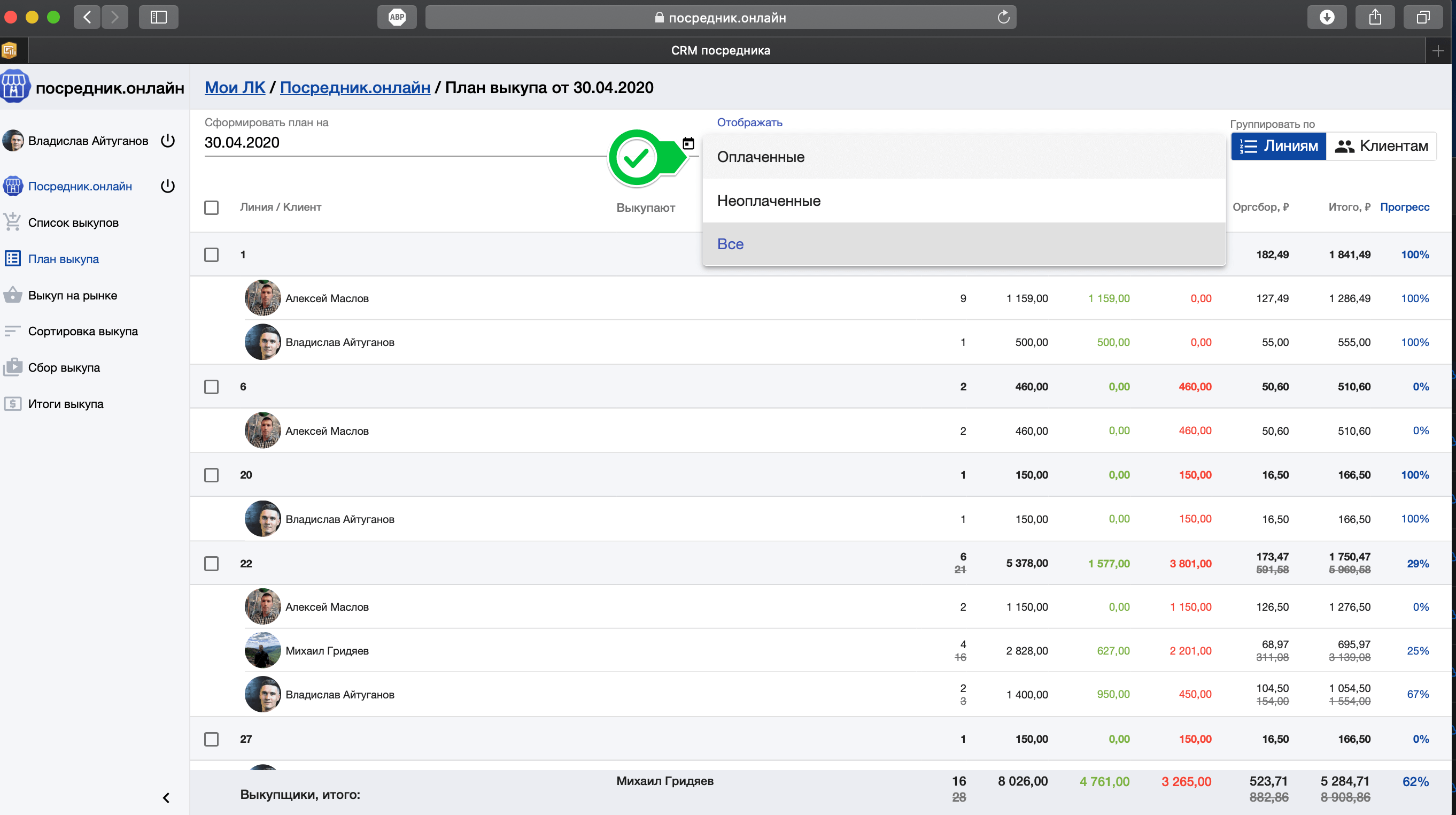Open Итоги выкупа money icon
This screenshot has width=1456, height=815.
pyautogui.click(x=12, y=404)
